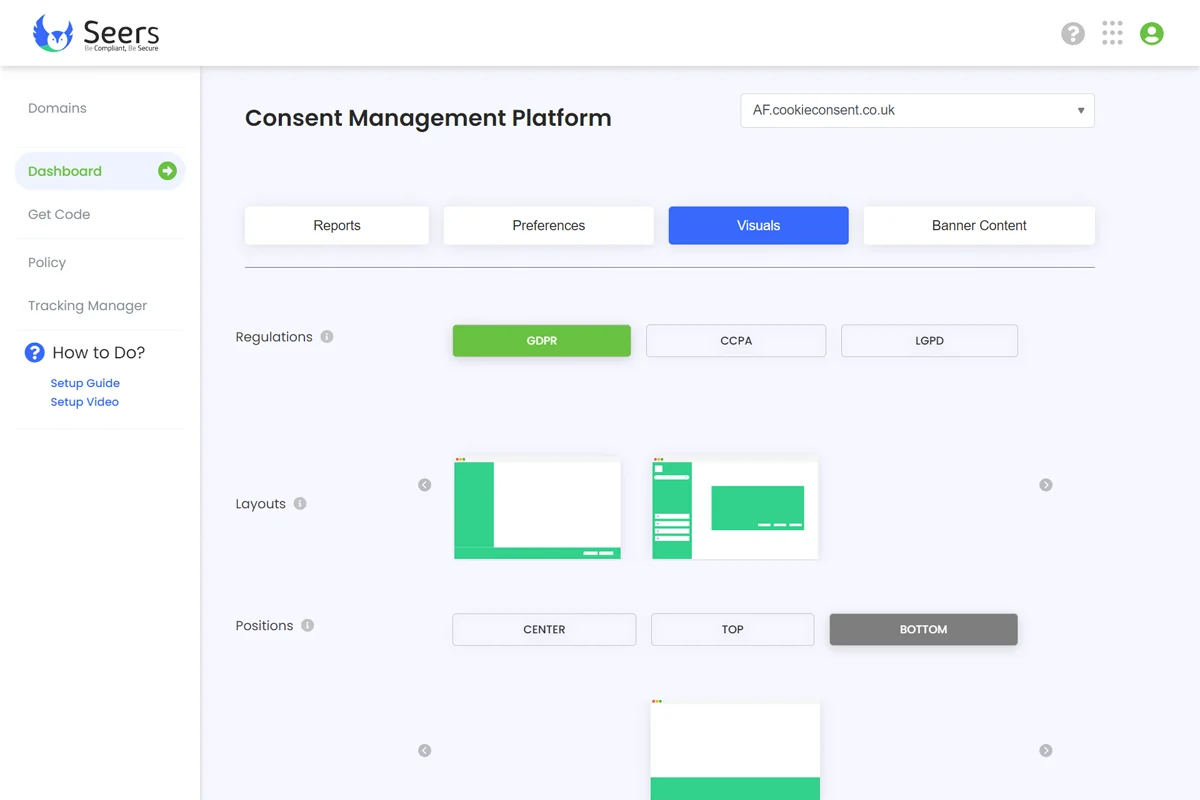Open the Setup Video link

click(84, 402)
